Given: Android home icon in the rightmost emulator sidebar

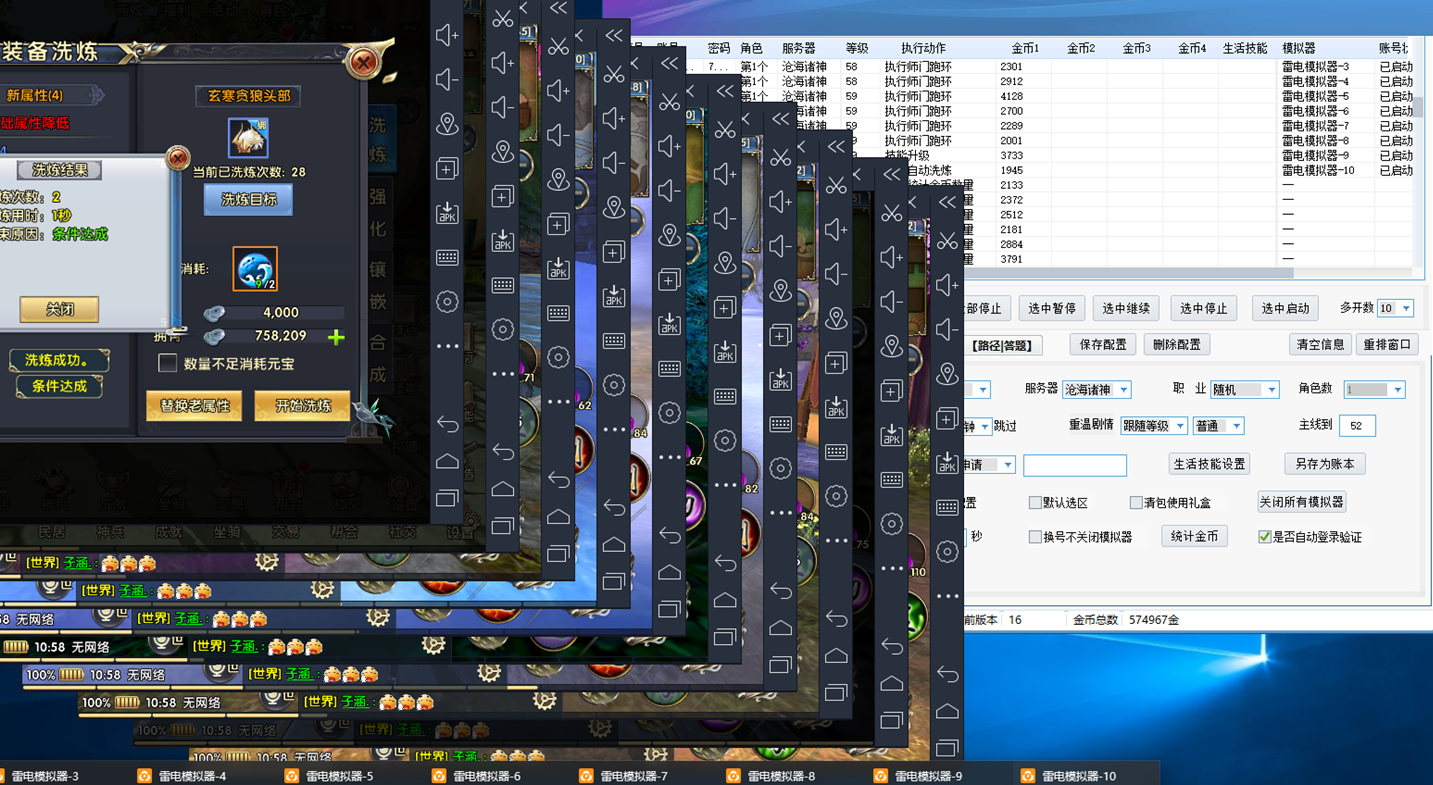Looking at the screenshot, I should point(947,711).
